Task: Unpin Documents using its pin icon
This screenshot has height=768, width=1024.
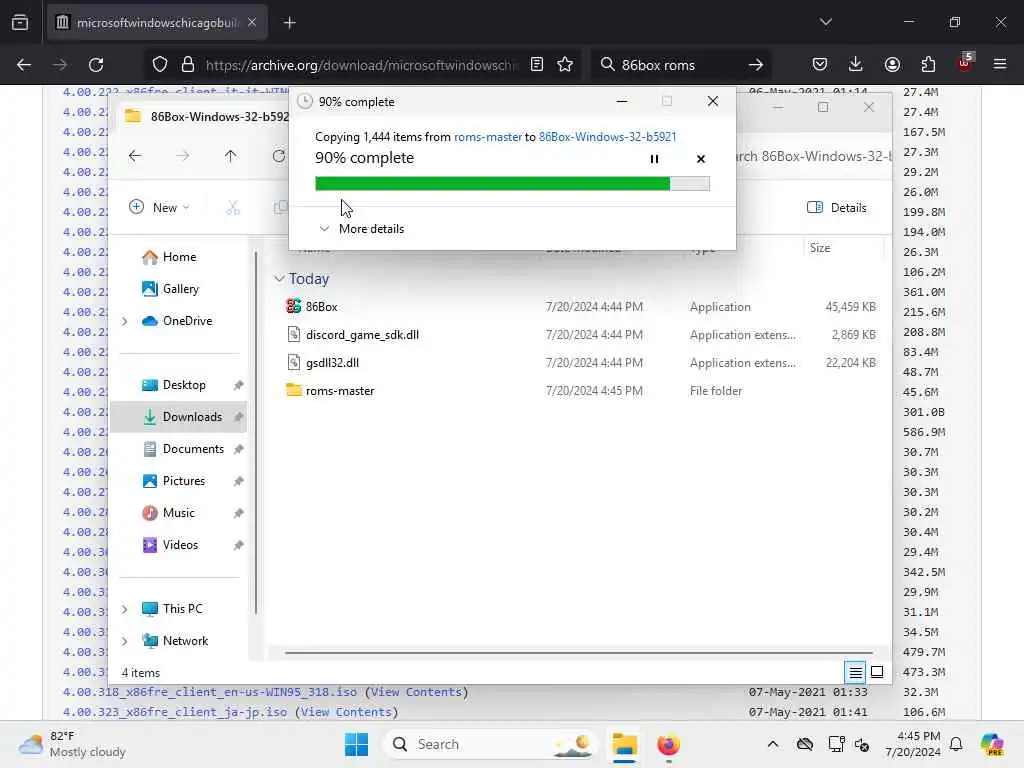Action: (x=238, y=449)
